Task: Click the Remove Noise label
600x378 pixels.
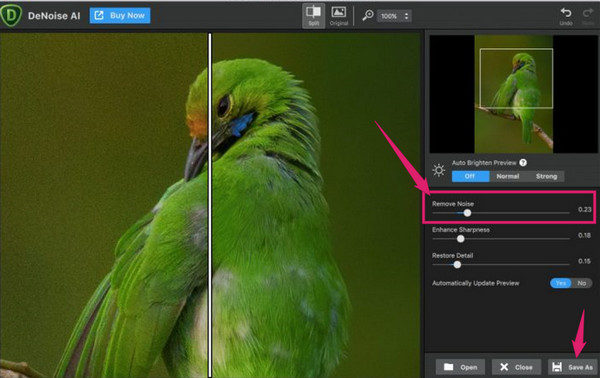Action: tap(453, 204)
